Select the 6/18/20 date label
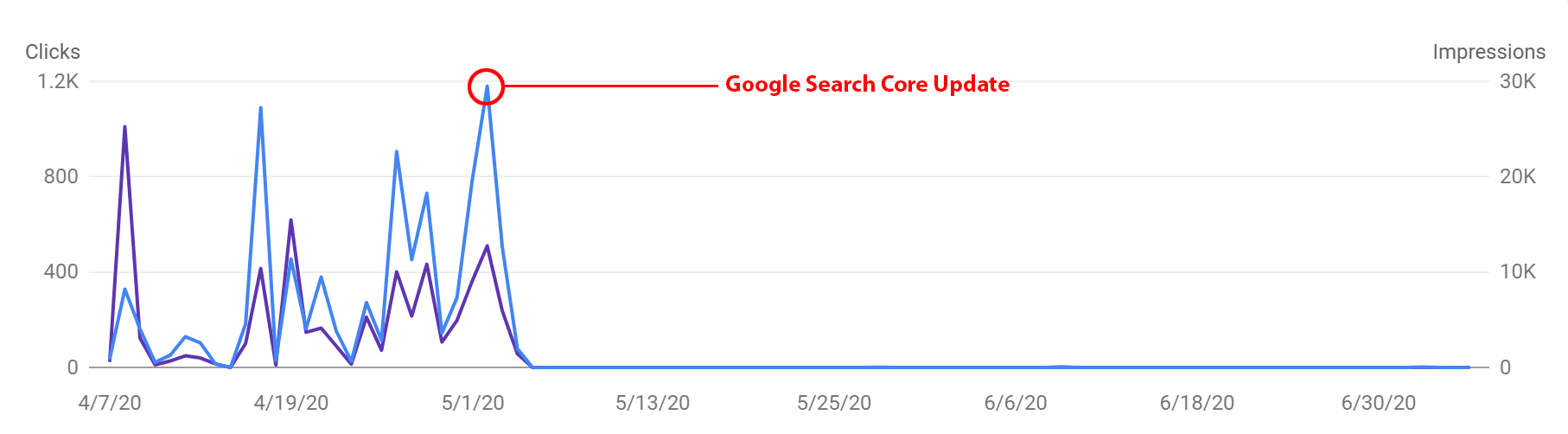Screen dimensions: 1568x434 1197,403
